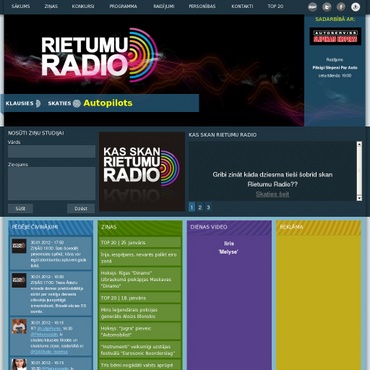Image resolution: width=370 pixels, height=370 pixels.
Task: Click the KLAUSIES listen icon
Action: pyautogui.click(x=38, y=103)
